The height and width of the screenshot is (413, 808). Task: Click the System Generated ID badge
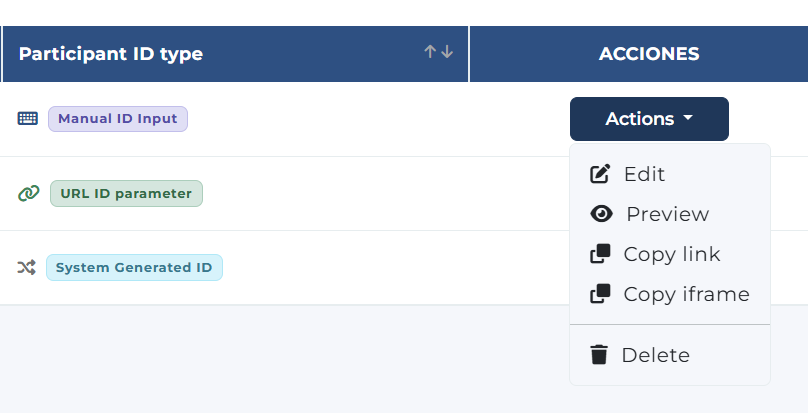pyautogui.click(x=134, y=267)
